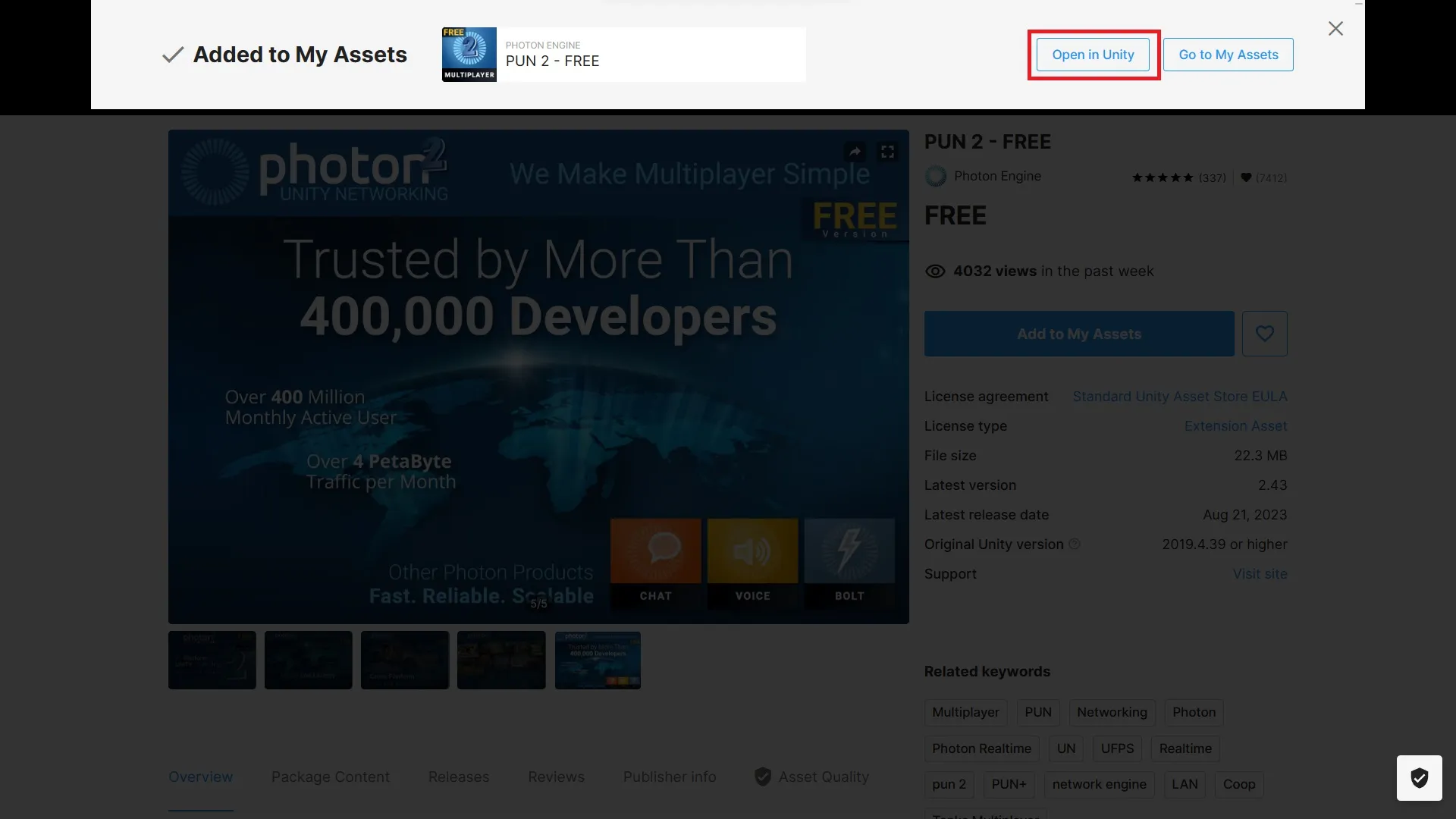This screenshot has height=819, width=1456.
Task: Open fullscreen view of preview image
Action: tap(887, 152)
